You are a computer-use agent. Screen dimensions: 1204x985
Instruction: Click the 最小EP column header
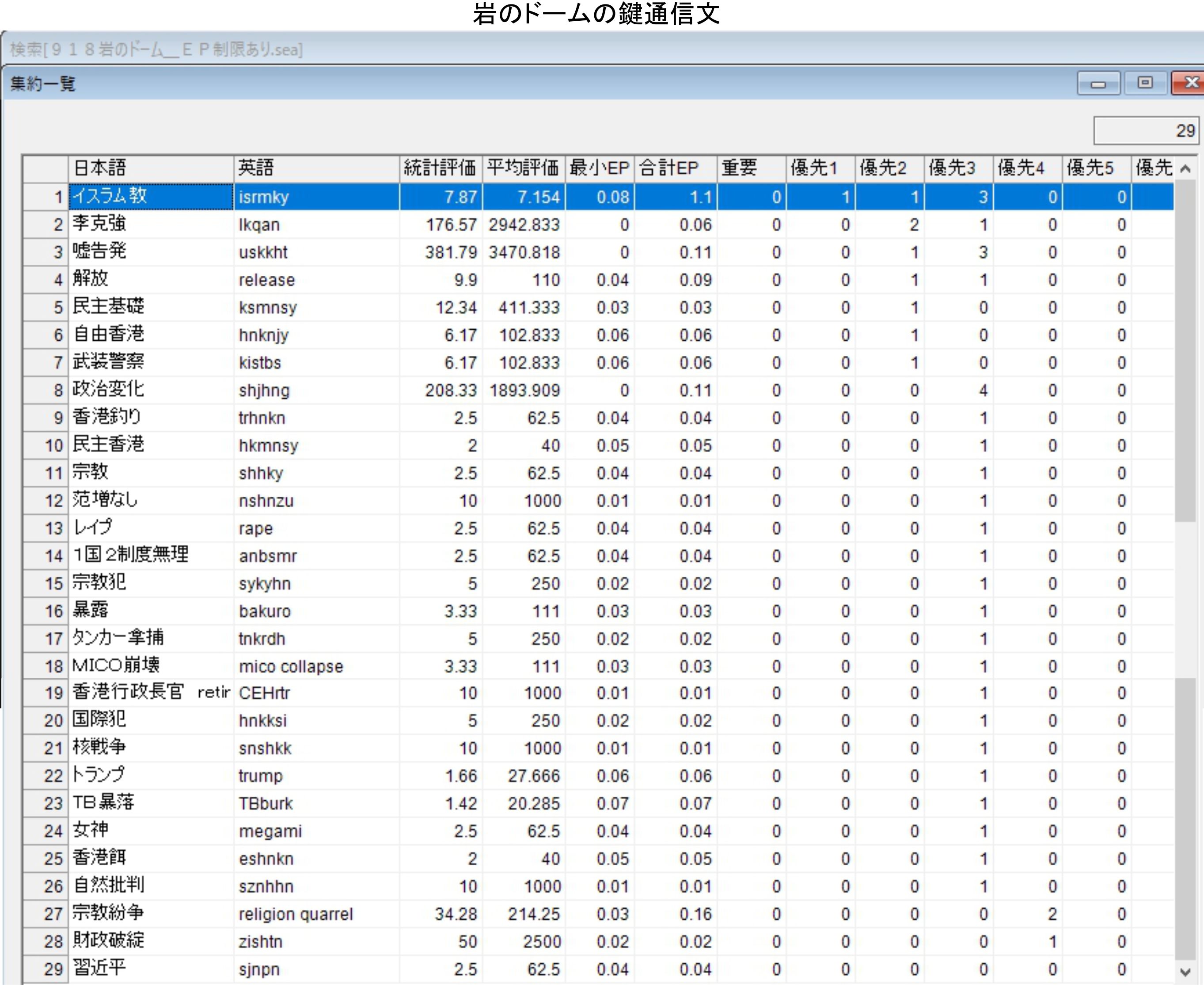(x=599, y=168)
